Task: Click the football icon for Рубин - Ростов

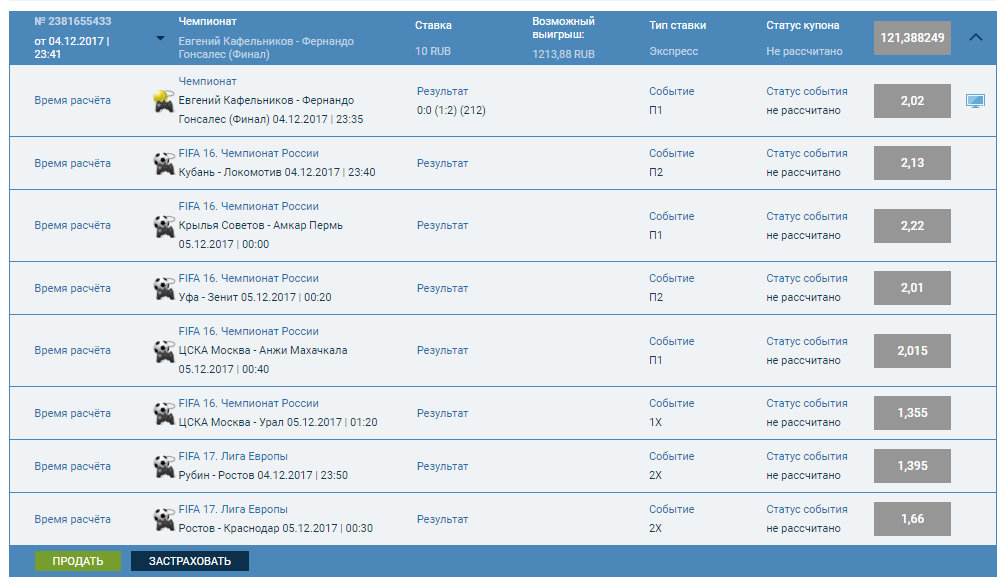Action: (164, 466)
